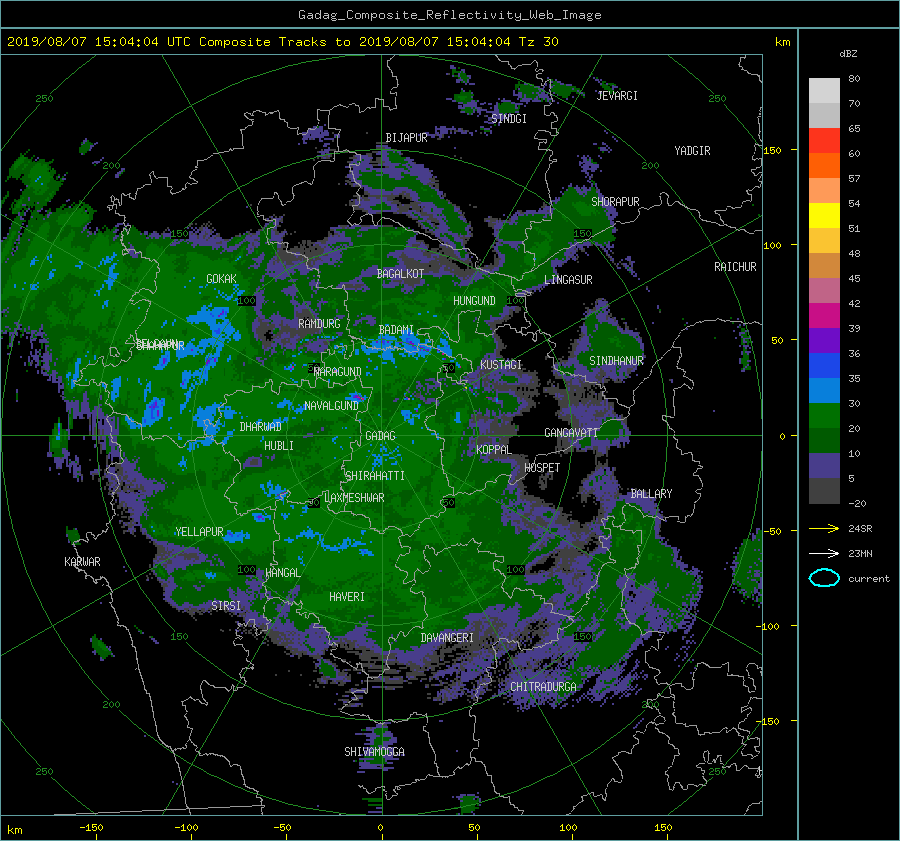Click the purple 39 dBZ legend swatch
Image resolution: width=900 pixels, height=841 pixels.
[x=824, y=340]
